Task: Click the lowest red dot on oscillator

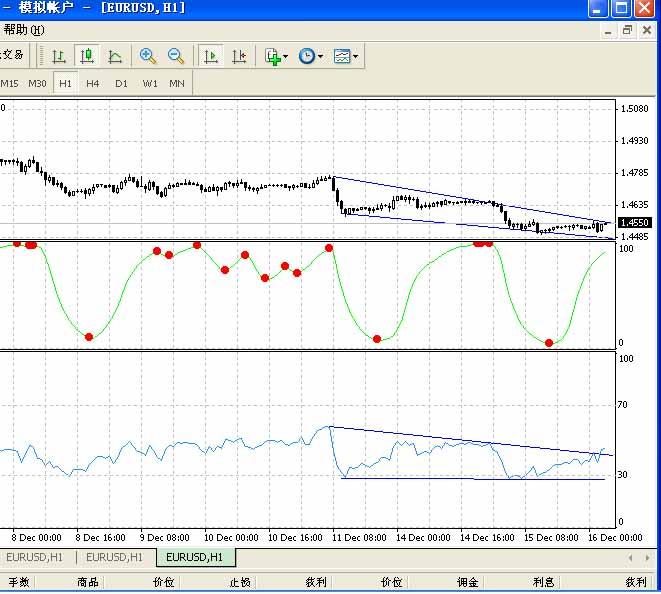Action: (549, 343)
